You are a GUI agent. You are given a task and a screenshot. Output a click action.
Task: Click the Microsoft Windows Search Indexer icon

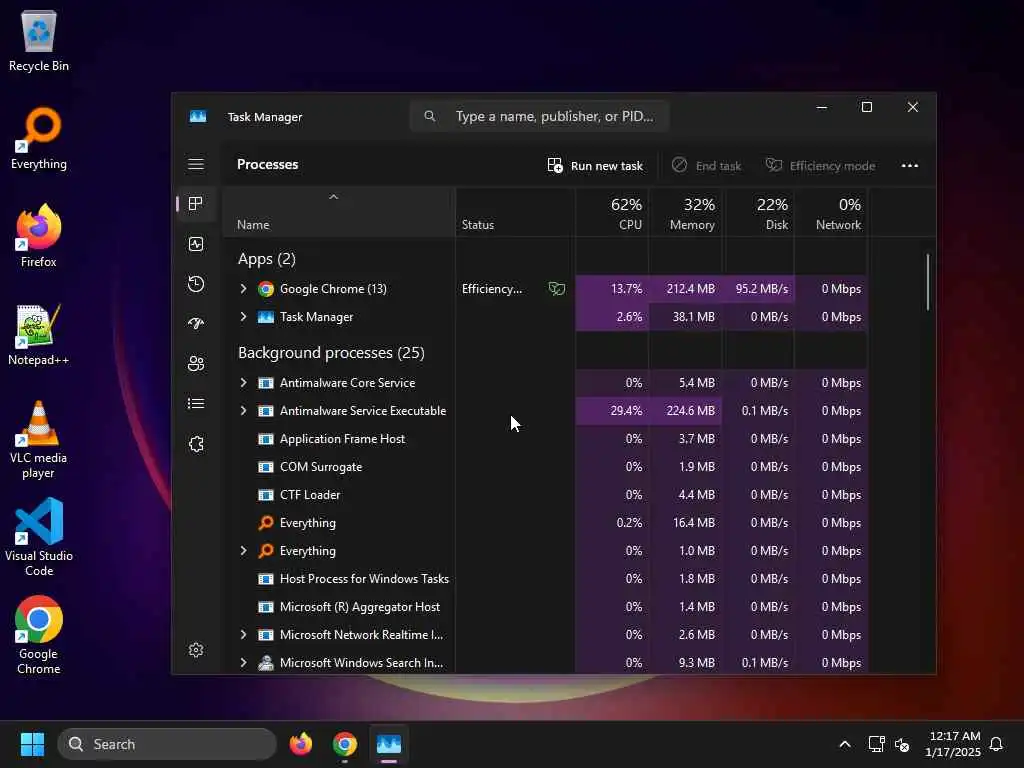click(x=266, y=662)
